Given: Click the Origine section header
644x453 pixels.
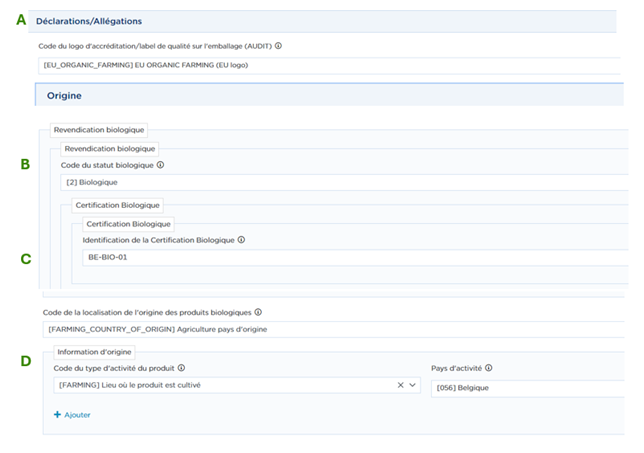Looking at the screenshot, I should click(64, 96).
